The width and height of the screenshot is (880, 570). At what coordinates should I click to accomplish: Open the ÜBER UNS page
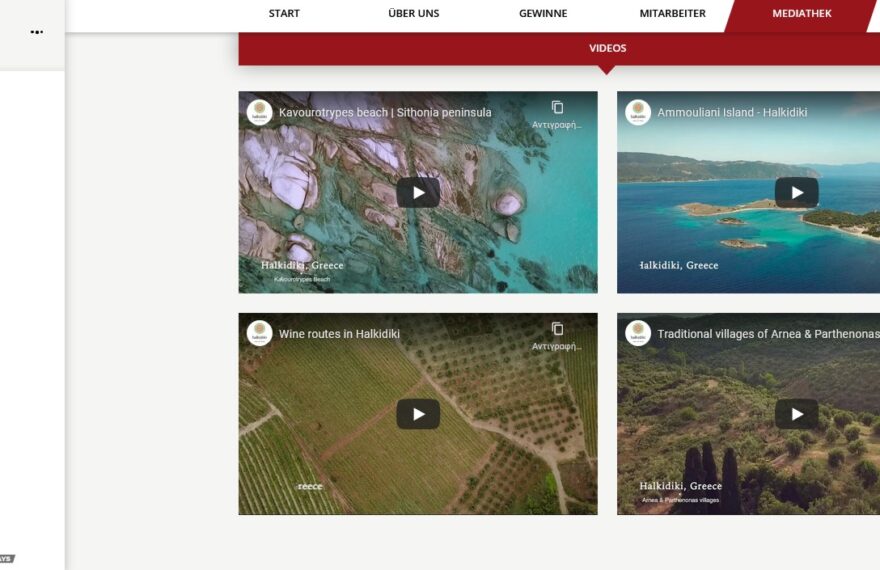tap(413, 14)
